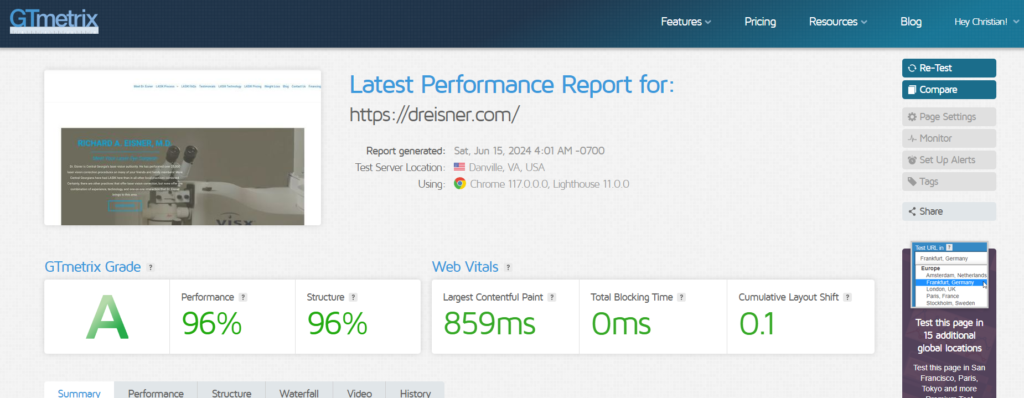Click the Compare button

click(x=949, y=90)
